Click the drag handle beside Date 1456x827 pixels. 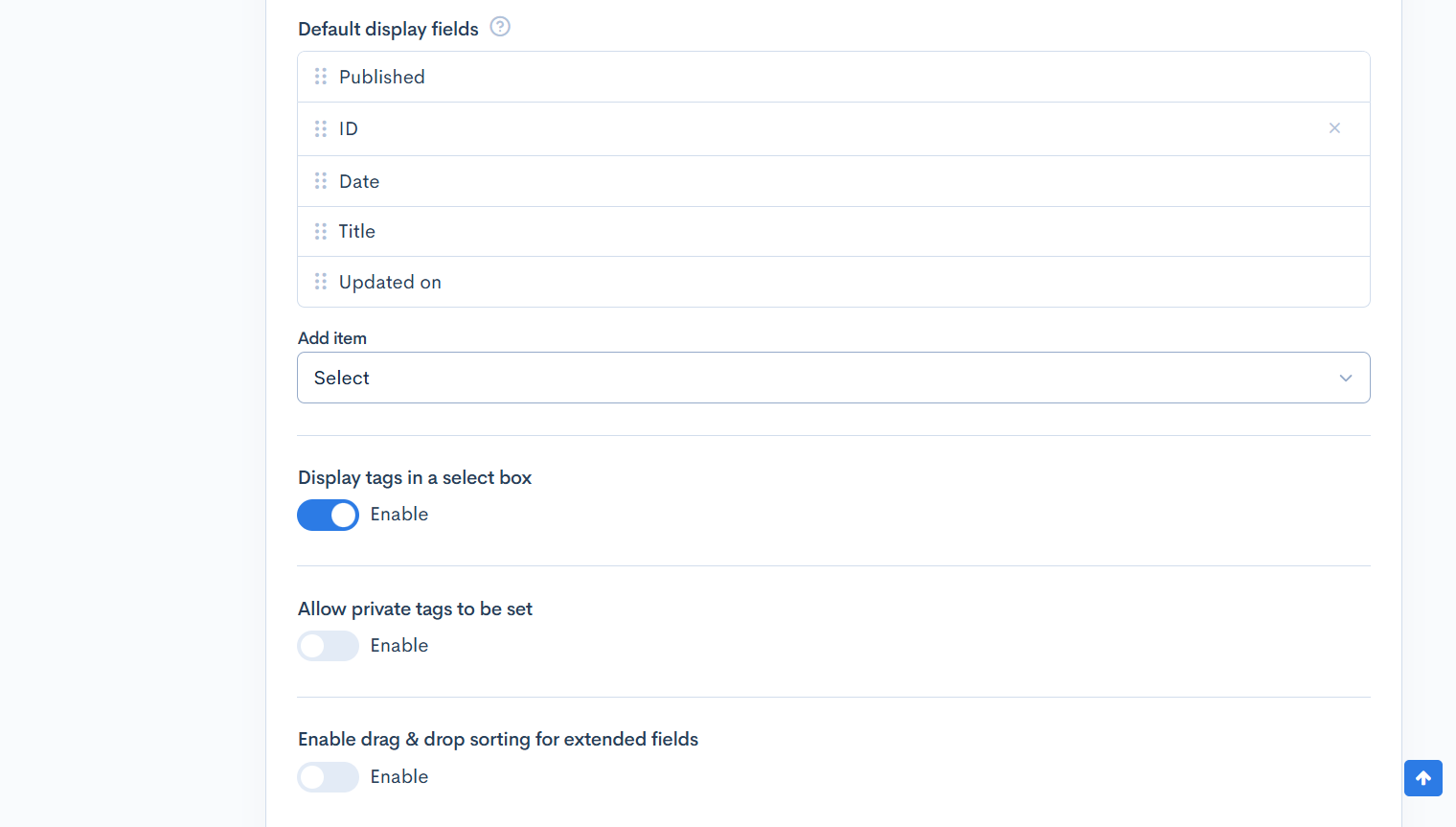[x=321, y=181]
